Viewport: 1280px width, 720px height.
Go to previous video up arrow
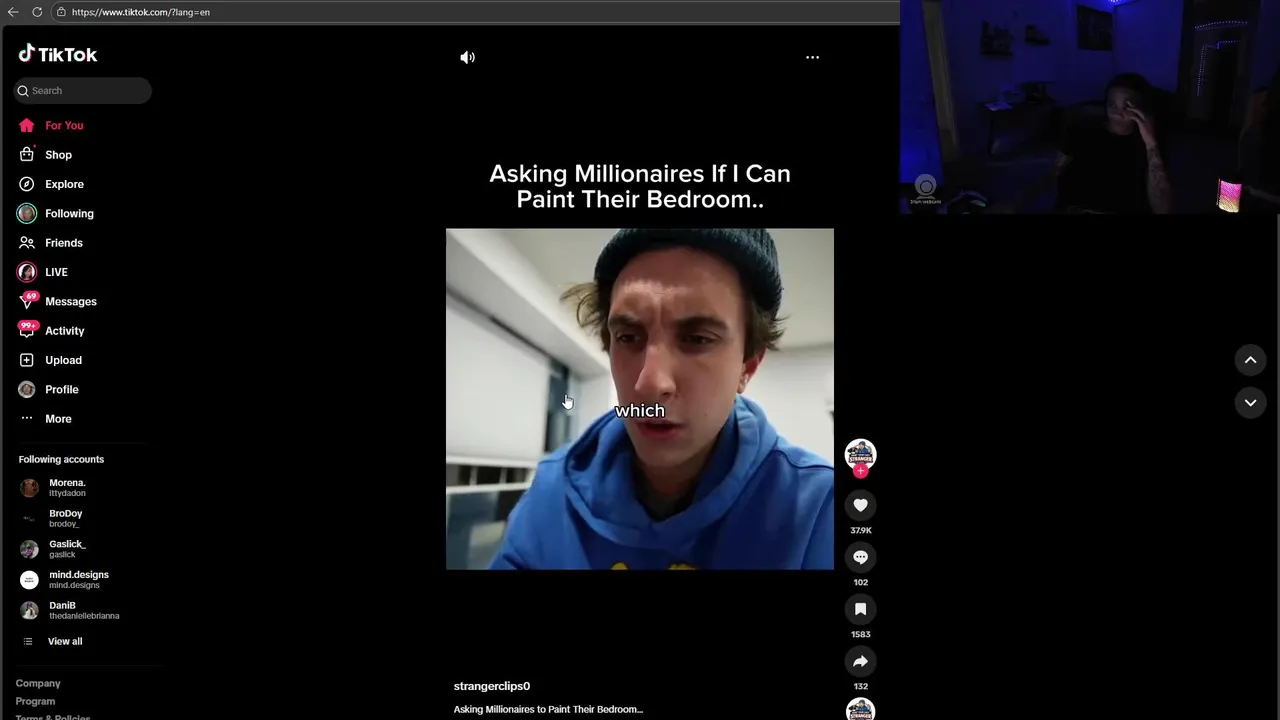1250,360
